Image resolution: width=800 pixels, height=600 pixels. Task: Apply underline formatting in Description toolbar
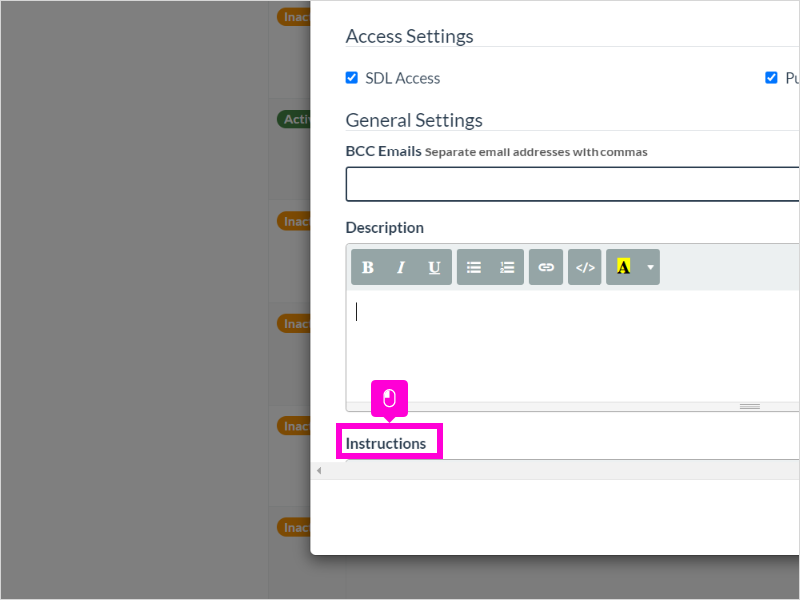(x=434, y=267)
